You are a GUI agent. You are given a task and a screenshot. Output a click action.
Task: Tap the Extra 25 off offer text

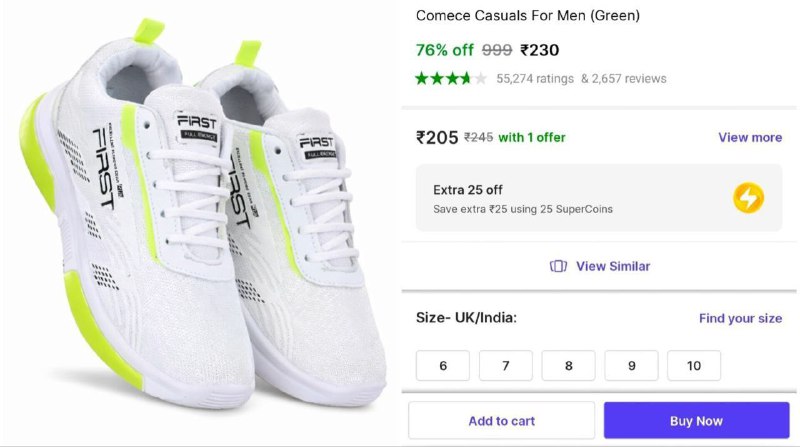[x=468, y=189]
